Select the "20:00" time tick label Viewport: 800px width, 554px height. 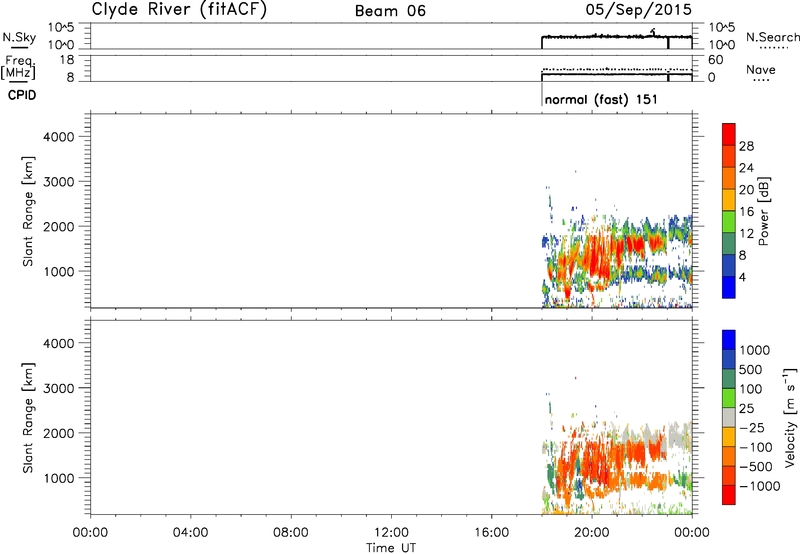click(591, 533)
